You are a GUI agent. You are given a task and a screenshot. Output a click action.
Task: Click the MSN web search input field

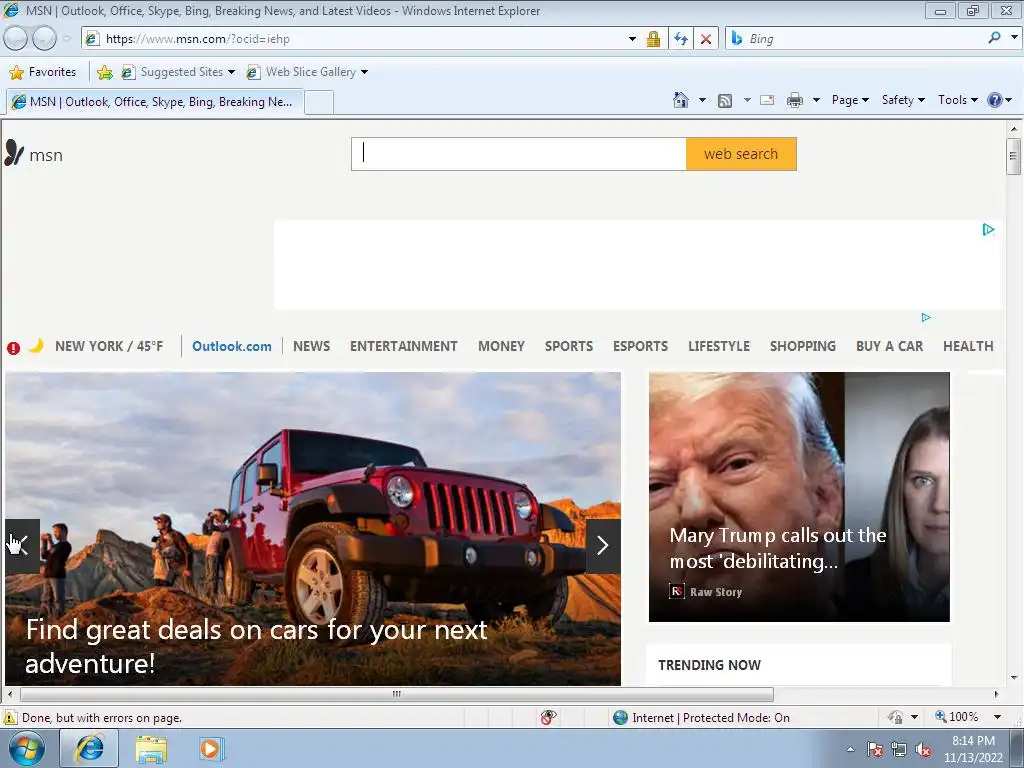click(x=519, y=154)
